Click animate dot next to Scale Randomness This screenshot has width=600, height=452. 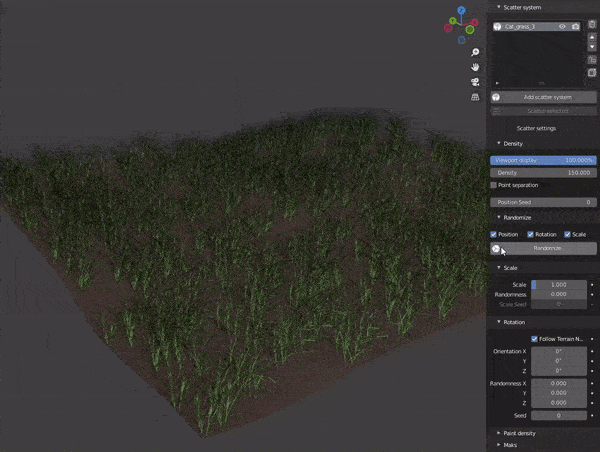(592, 294)
